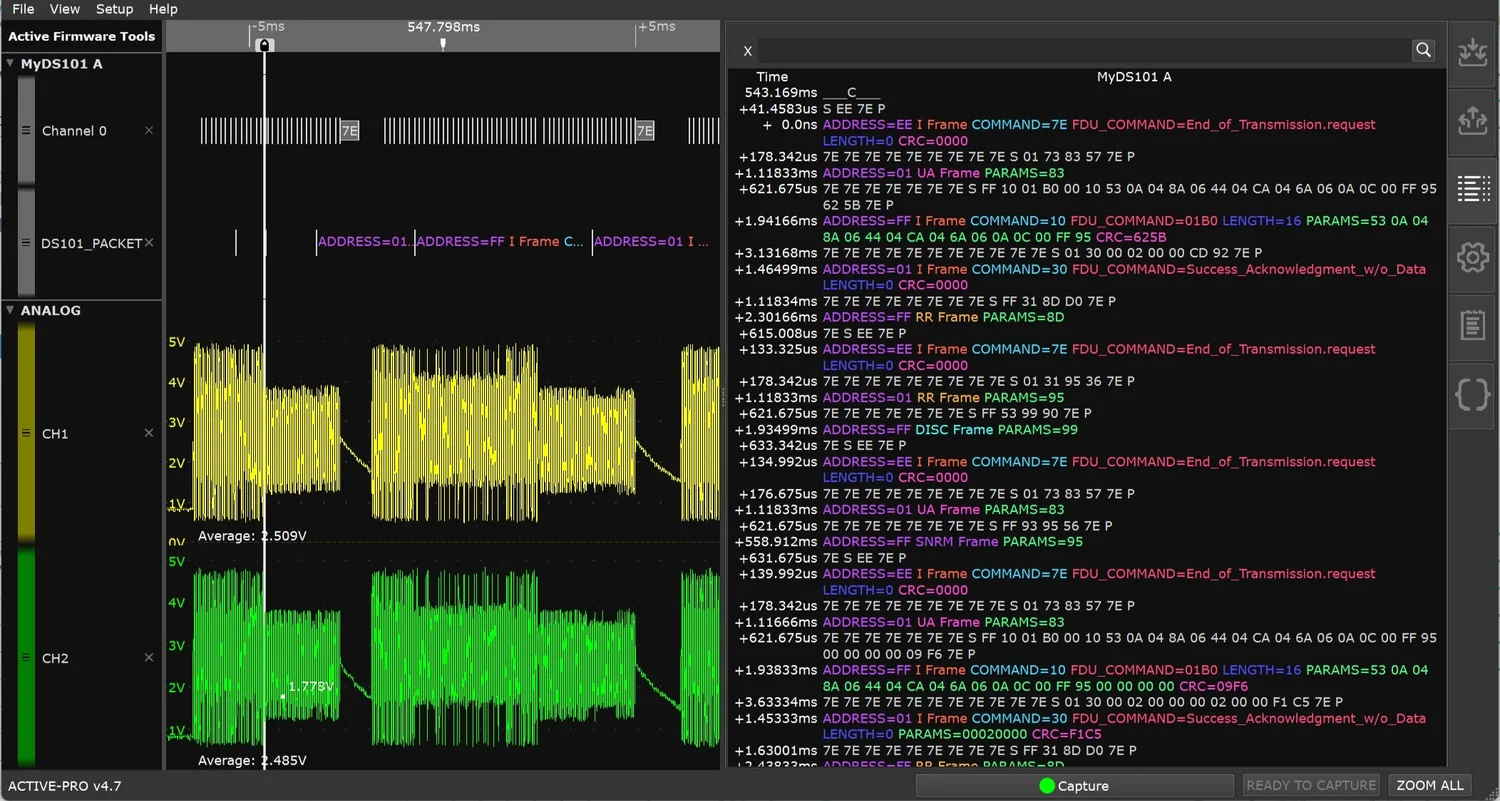This screenshot has width=1500, height=801.
Task: Collapse the MyDS101 A group
Action: (x=10, y=63)
